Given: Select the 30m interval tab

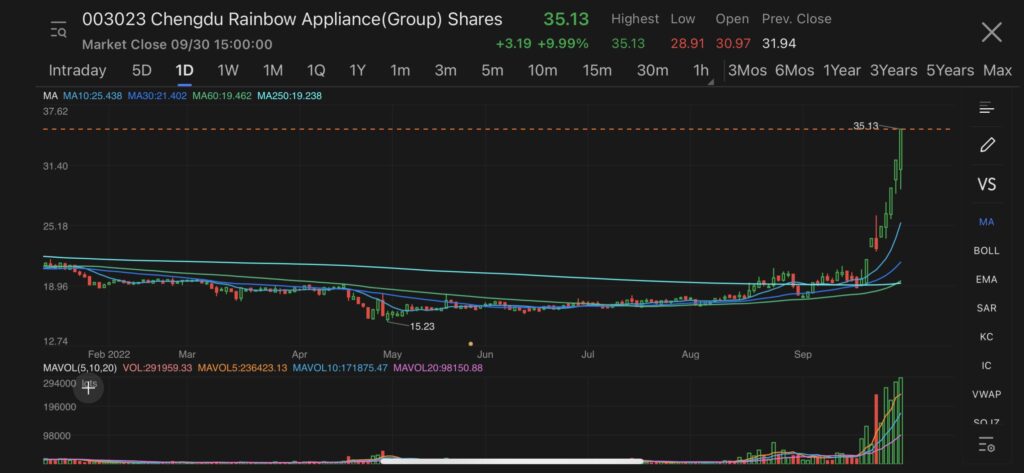Looking at the screenshot, I should (652, 71).
